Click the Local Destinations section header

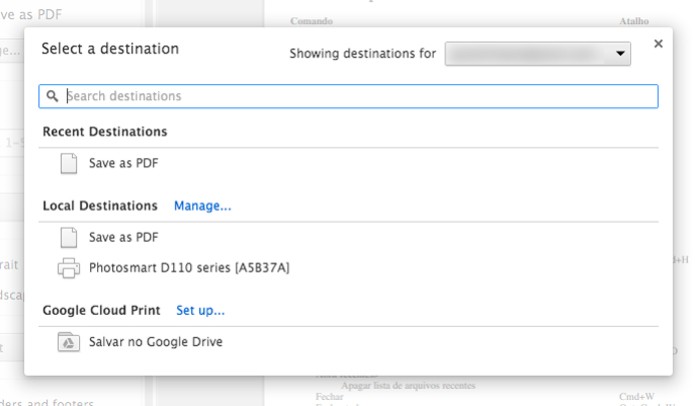pyautogui.click(x=100, y=206)
